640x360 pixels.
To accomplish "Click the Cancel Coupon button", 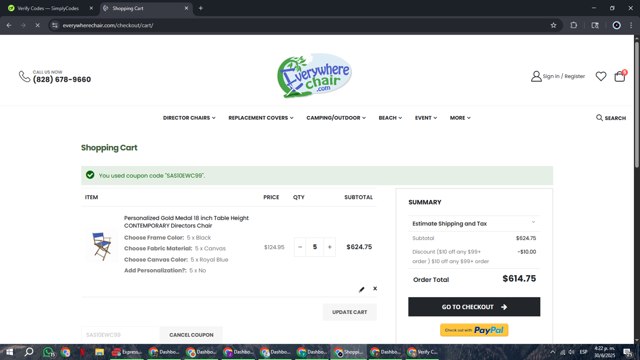I will (191, 335).
